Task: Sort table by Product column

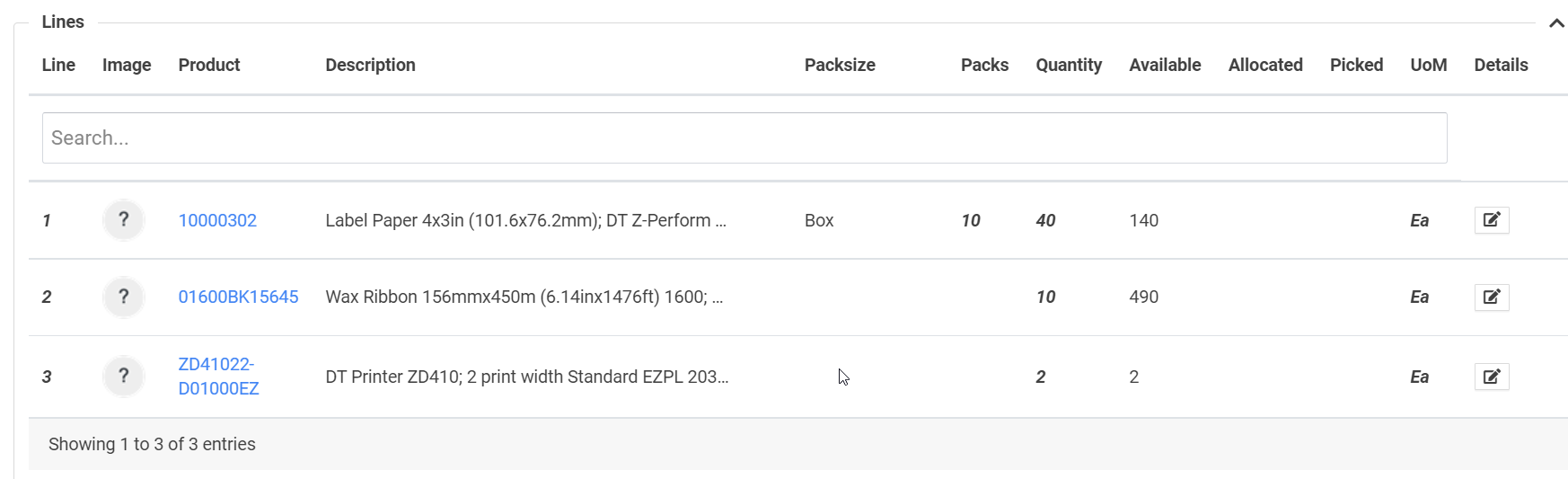Action: [x=209, y=65]
